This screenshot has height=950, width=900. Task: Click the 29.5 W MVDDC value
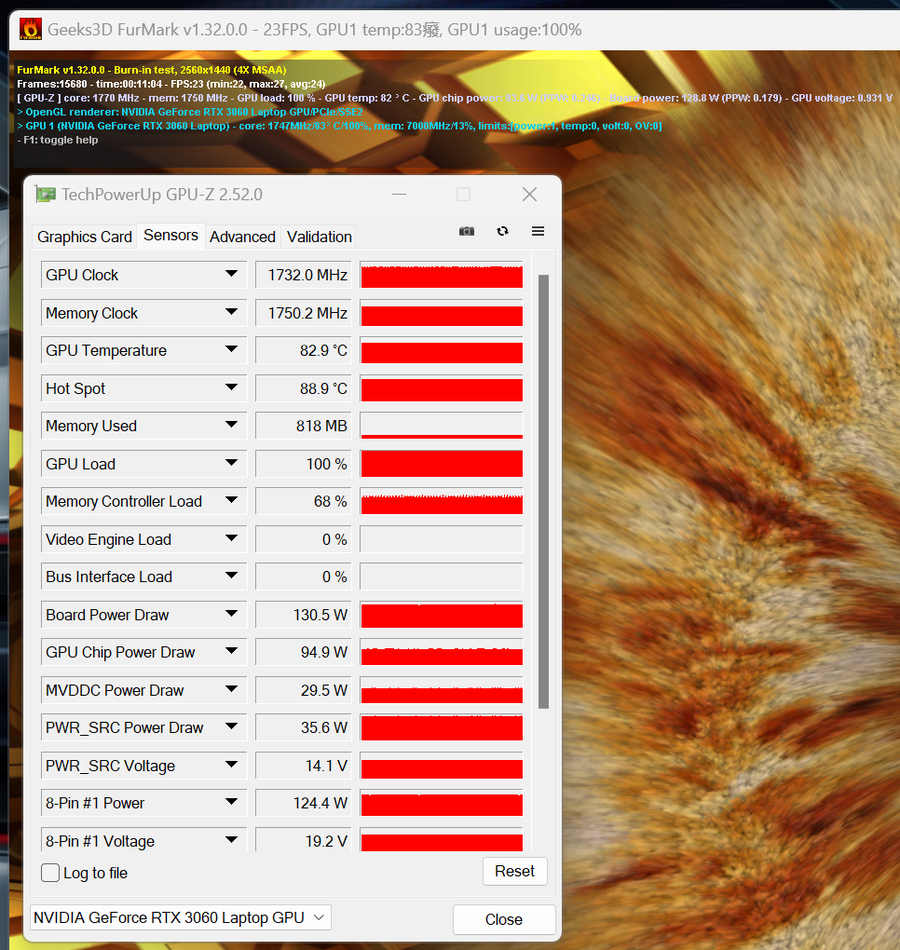(303, 690)
